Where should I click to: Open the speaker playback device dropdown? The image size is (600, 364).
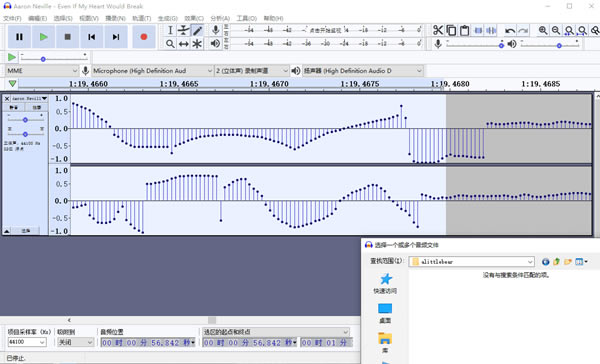363,71
